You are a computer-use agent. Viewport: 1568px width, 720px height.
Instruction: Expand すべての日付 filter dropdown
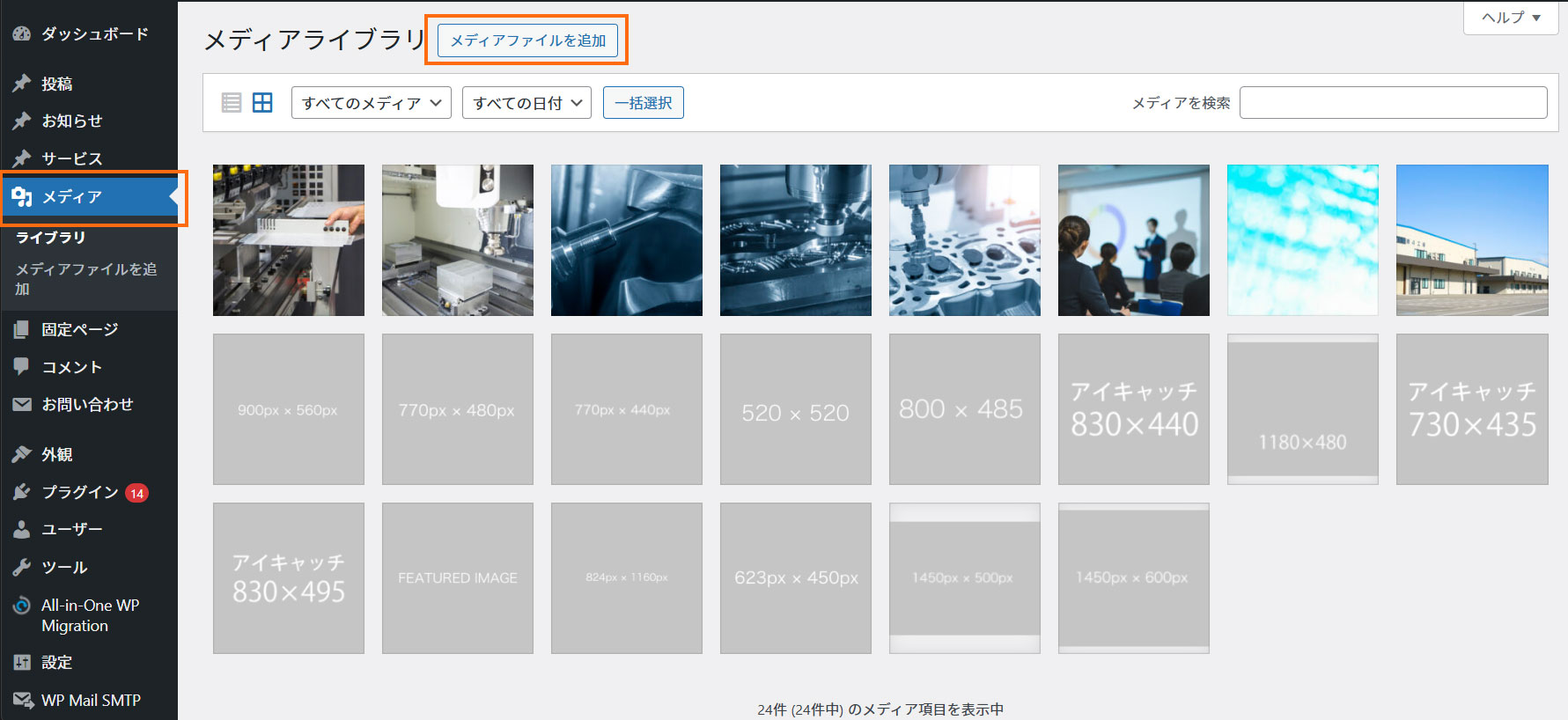526,103
